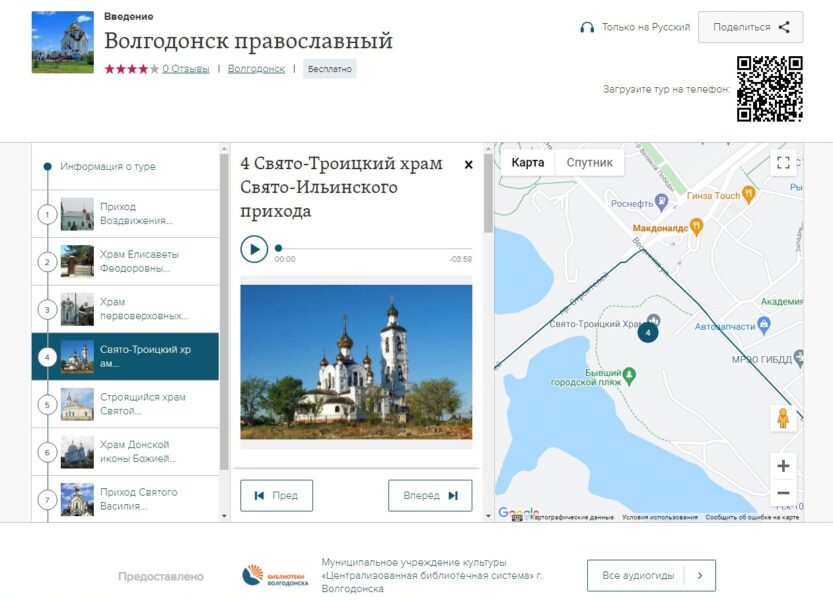
Task: Close the Свято-Троицкий храм info panel
Action: [468, 165]
